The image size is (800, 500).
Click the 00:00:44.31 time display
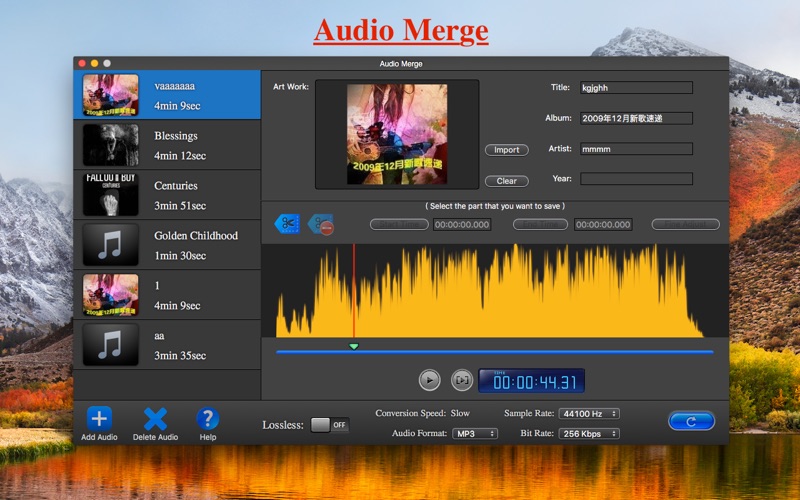(x=531, y=381)
